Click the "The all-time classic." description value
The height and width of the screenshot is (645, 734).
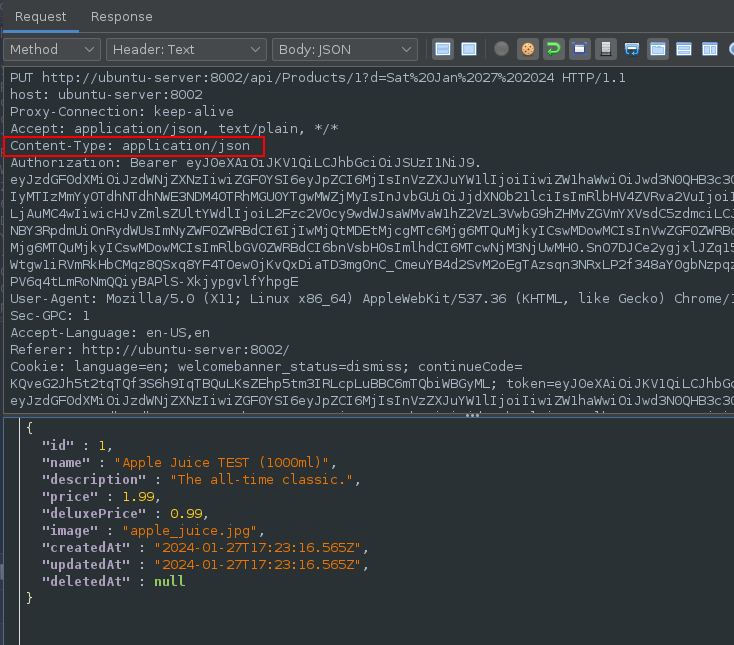point(261,479)
